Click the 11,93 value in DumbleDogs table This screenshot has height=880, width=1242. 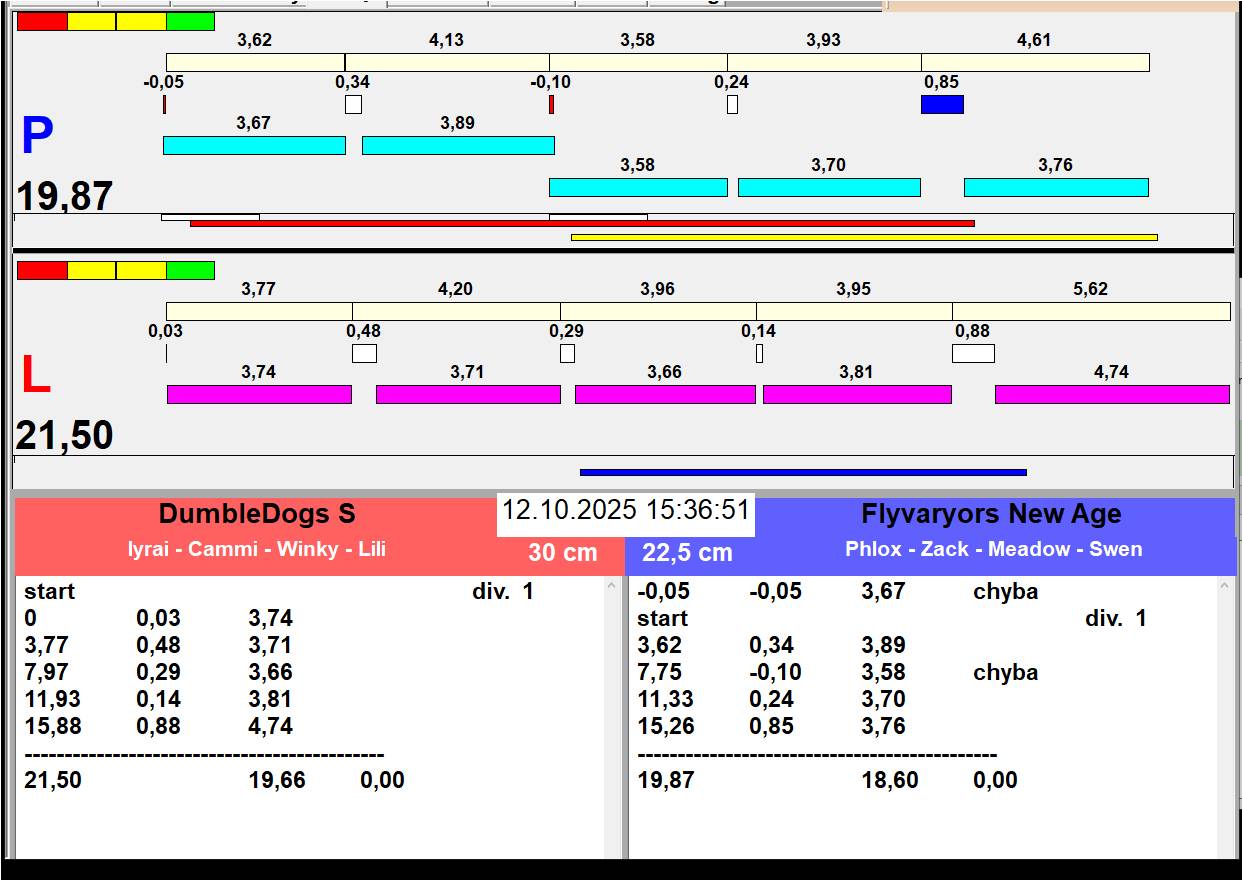coord(52,699)
